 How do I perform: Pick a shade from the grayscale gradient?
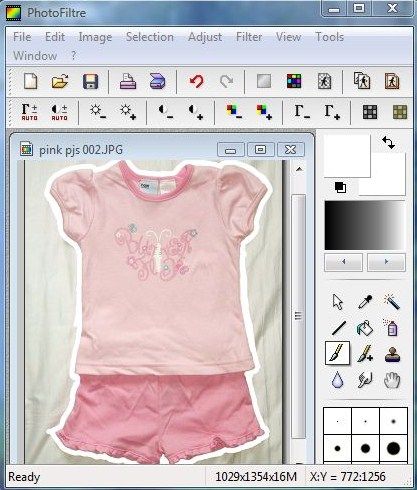point(365,225)
